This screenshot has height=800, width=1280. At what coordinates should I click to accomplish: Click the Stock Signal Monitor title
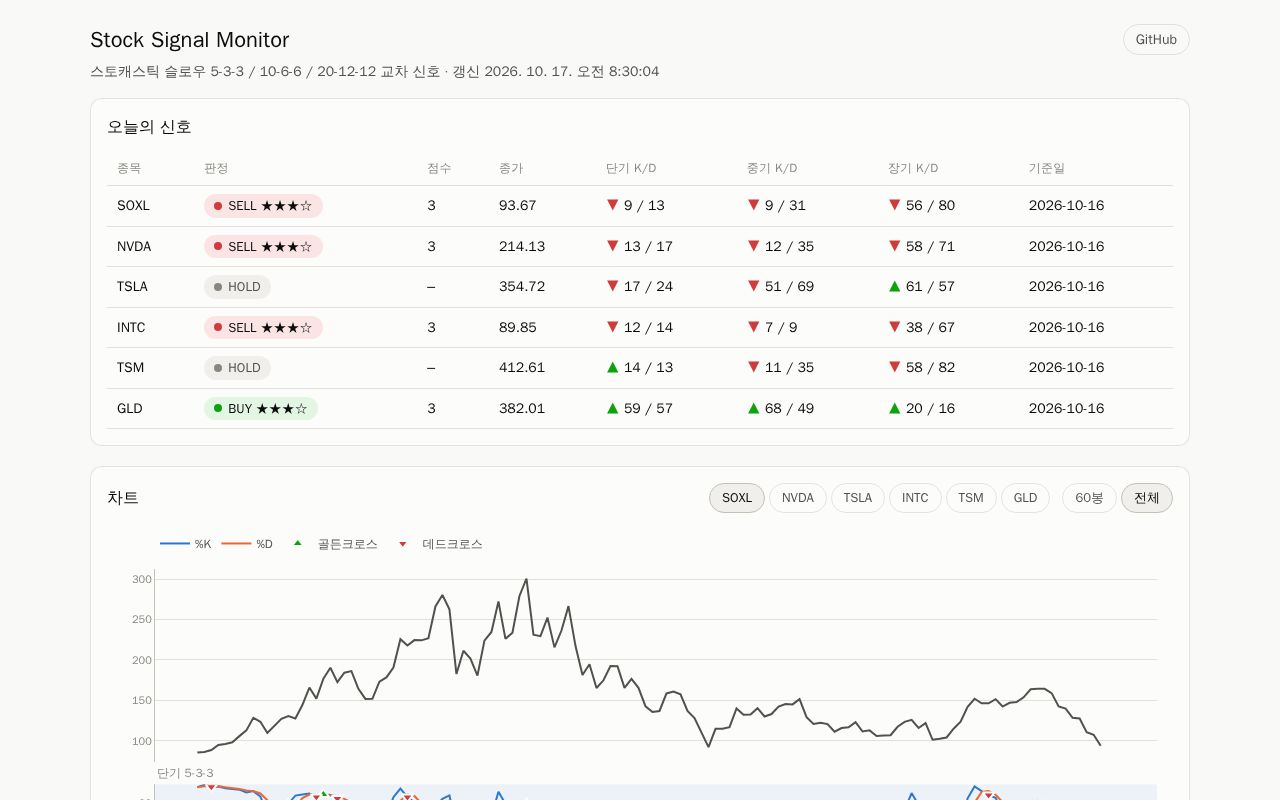pyautogui.click(x=190, y=40)
